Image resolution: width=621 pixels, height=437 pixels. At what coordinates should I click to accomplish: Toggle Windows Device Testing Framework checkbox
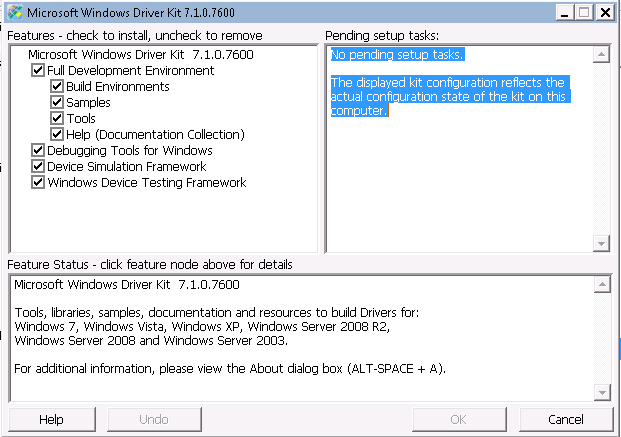click(x=38, y=183)
